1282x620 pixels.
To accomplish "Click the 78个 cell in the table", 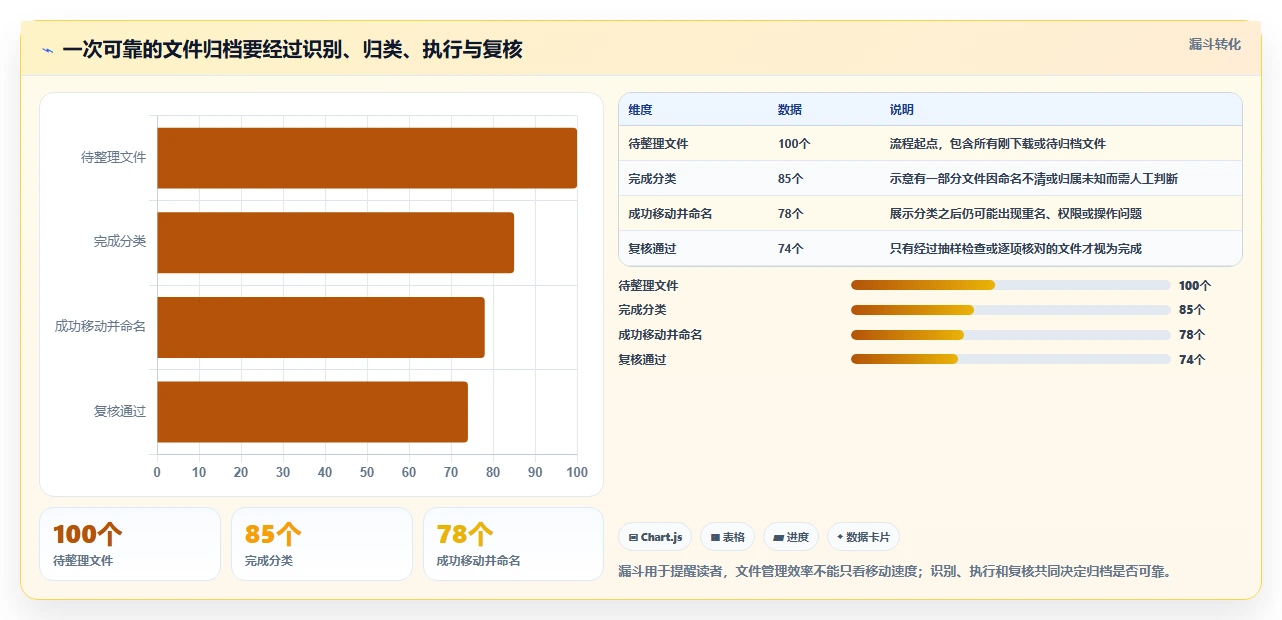I will pyautogui.click(x=791, y=214).
